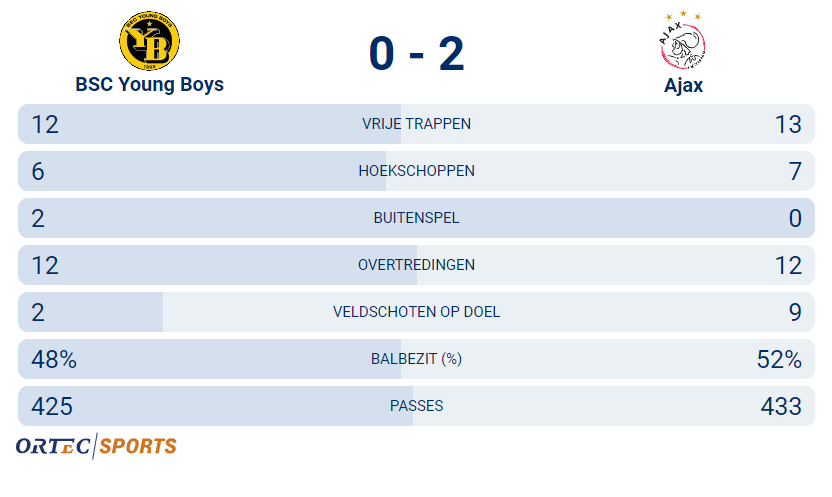Click Ajax's 13 free kicks value

coord(788,124)
